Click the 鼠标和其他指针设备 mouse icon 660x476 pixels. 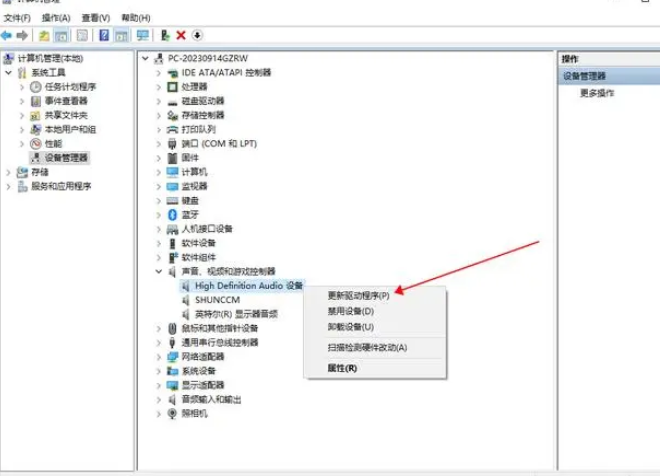coord(172,328)
